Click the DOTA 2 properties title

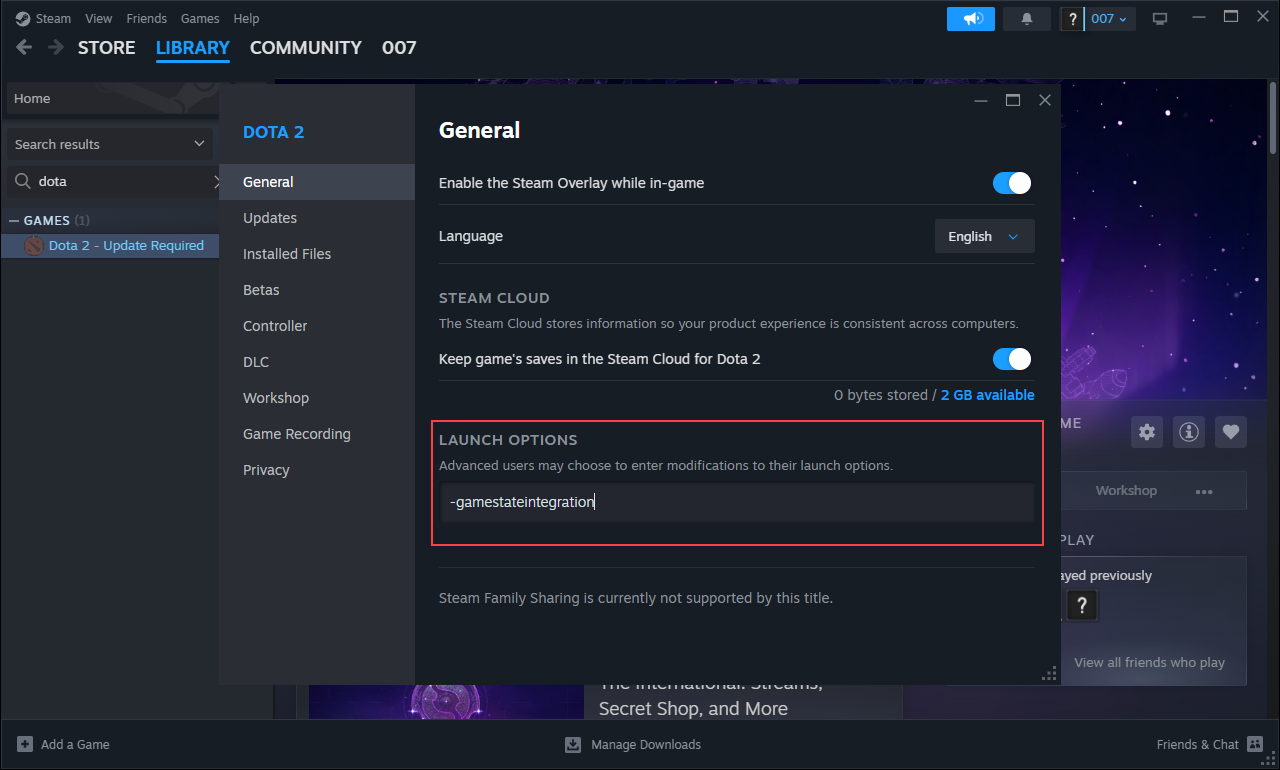[x=273, y=132]
